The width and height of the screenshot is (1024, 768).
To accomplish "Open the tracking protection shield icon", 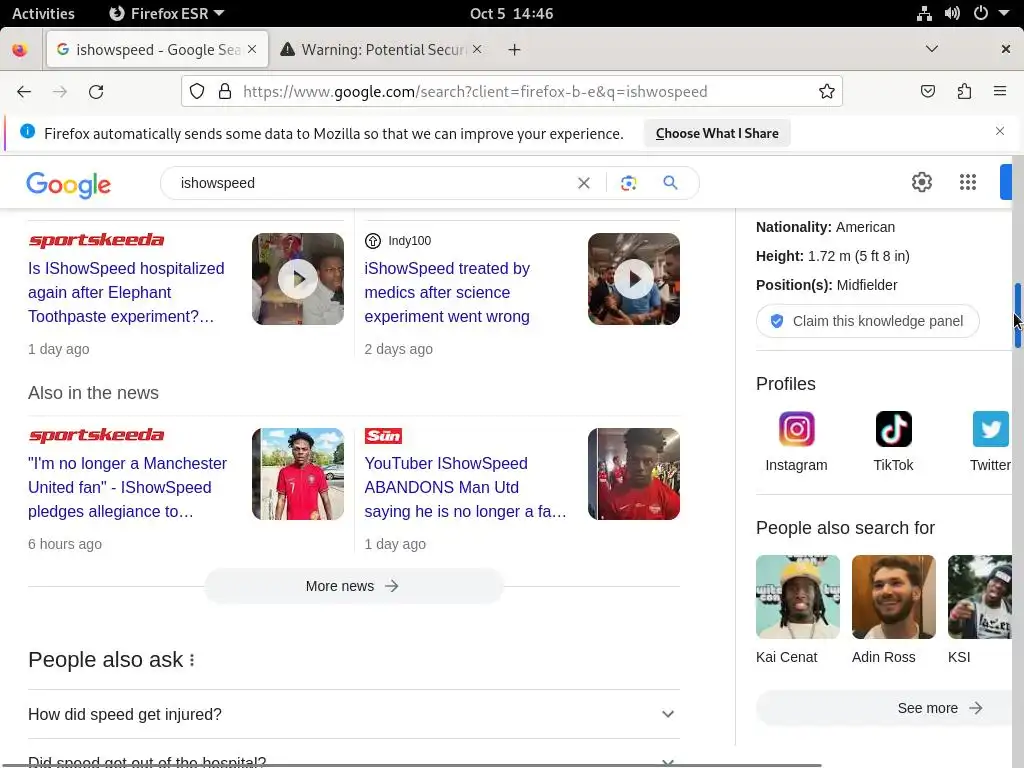I will (197, 91).
